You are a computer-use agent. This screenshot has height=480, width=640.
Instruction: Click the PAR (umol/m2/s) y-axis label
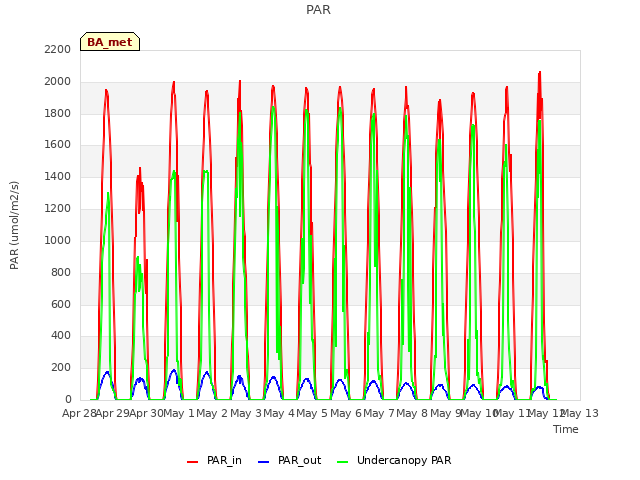[14, 225]
